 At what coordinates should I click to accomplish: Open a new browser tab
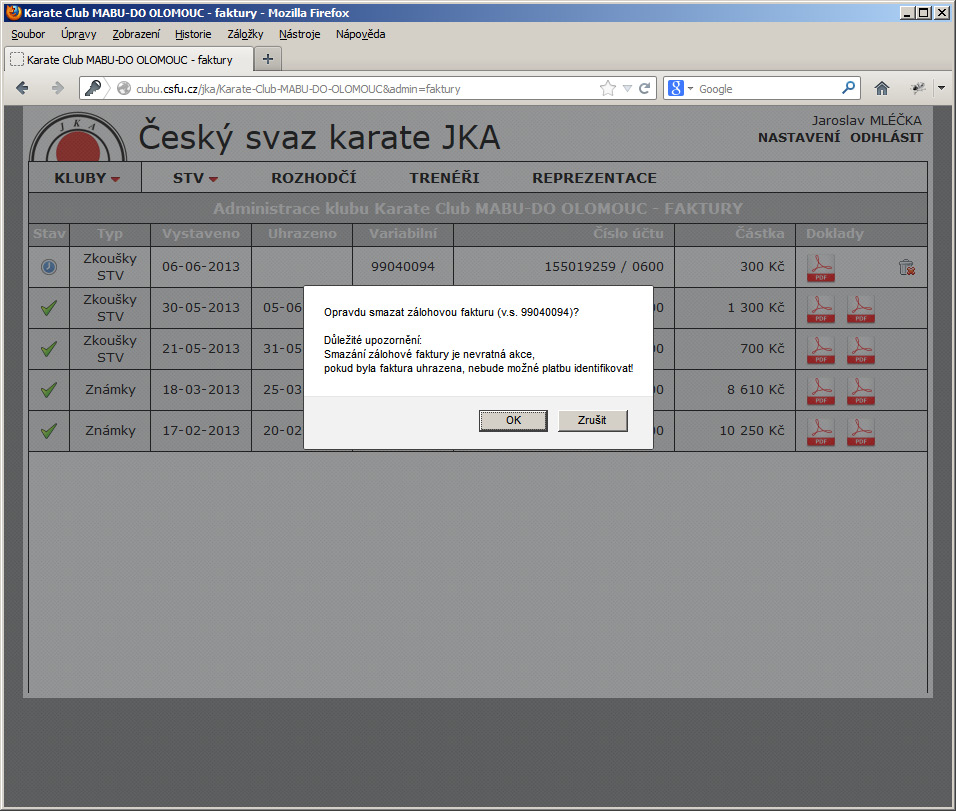[267, 59]
